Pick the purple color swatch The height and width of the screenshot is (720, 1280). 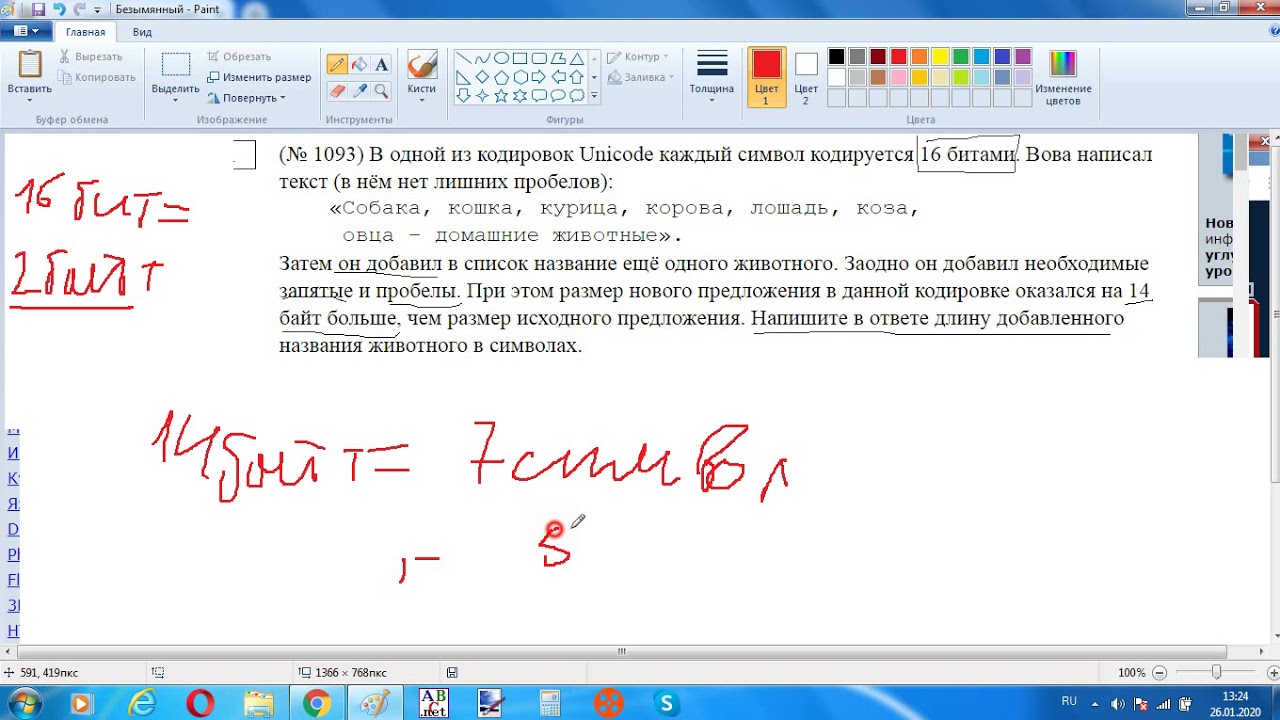point(1023,57)
